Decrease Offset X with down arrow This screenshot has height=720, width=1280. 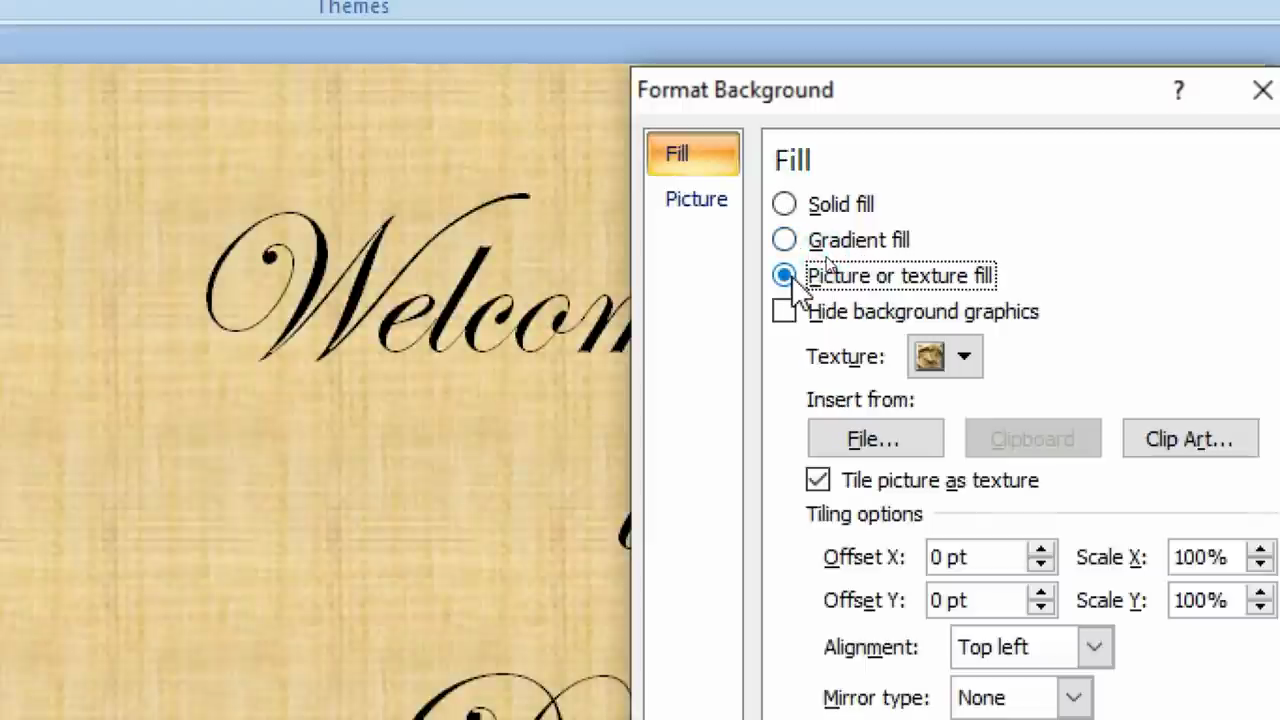tap(1041, 565)
